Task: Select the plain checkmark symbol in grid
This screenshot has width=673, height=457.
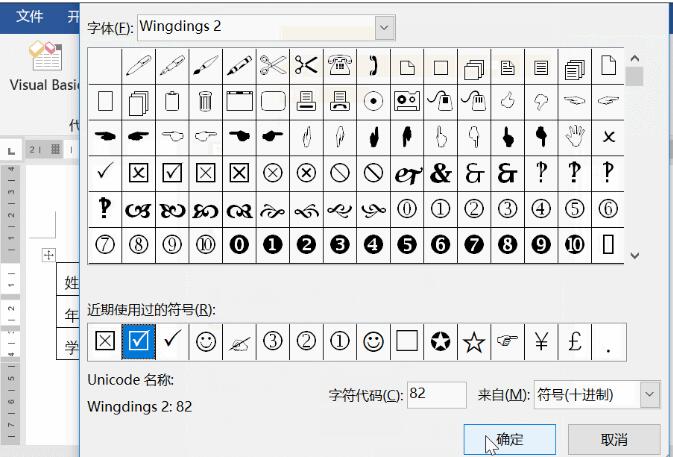Action: (105, 173)
